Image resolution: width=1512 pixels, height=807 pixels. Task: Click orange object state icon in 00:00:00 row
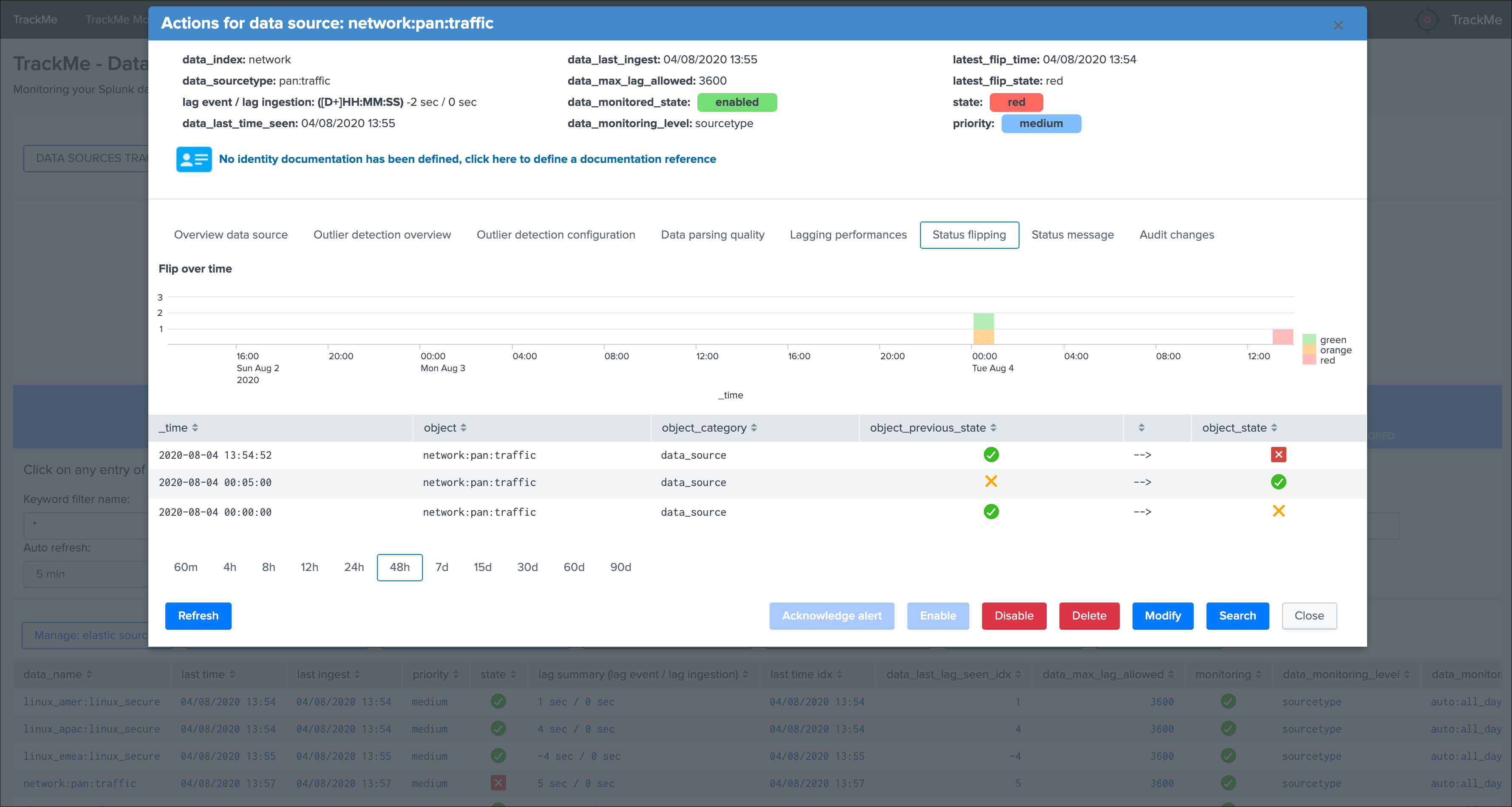1278,511
